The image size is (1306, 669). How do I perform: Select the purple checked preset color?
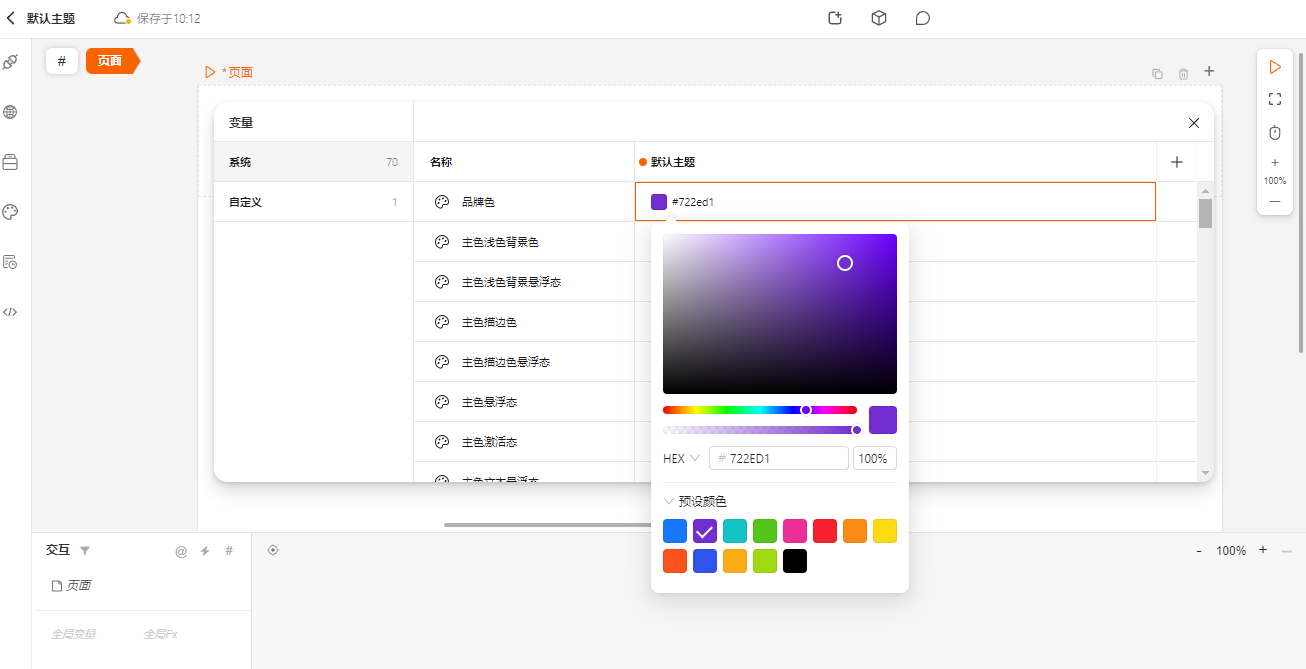(705, 530)
